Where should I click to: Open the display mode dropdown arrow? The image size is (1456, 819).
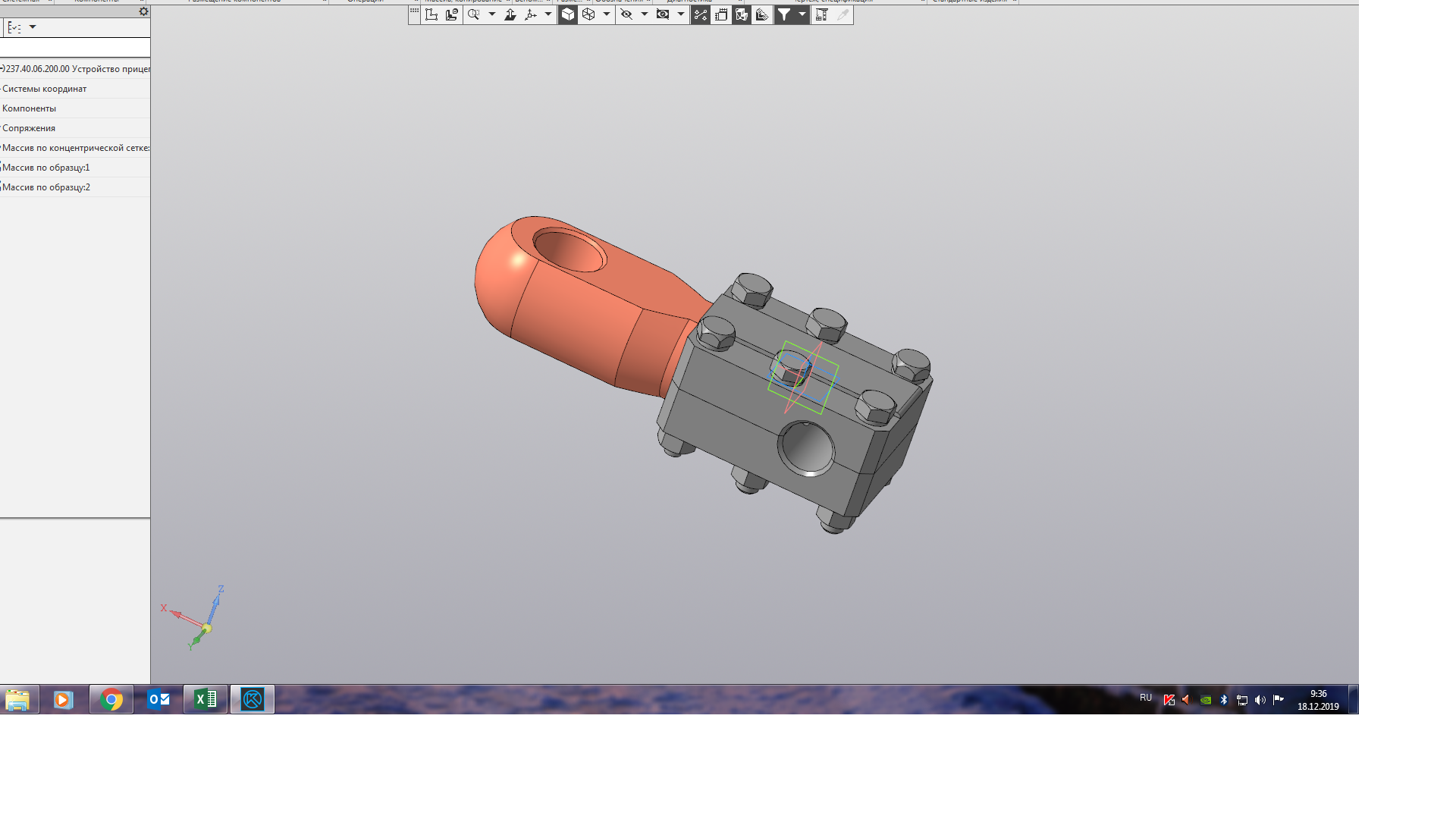(607, 14)
